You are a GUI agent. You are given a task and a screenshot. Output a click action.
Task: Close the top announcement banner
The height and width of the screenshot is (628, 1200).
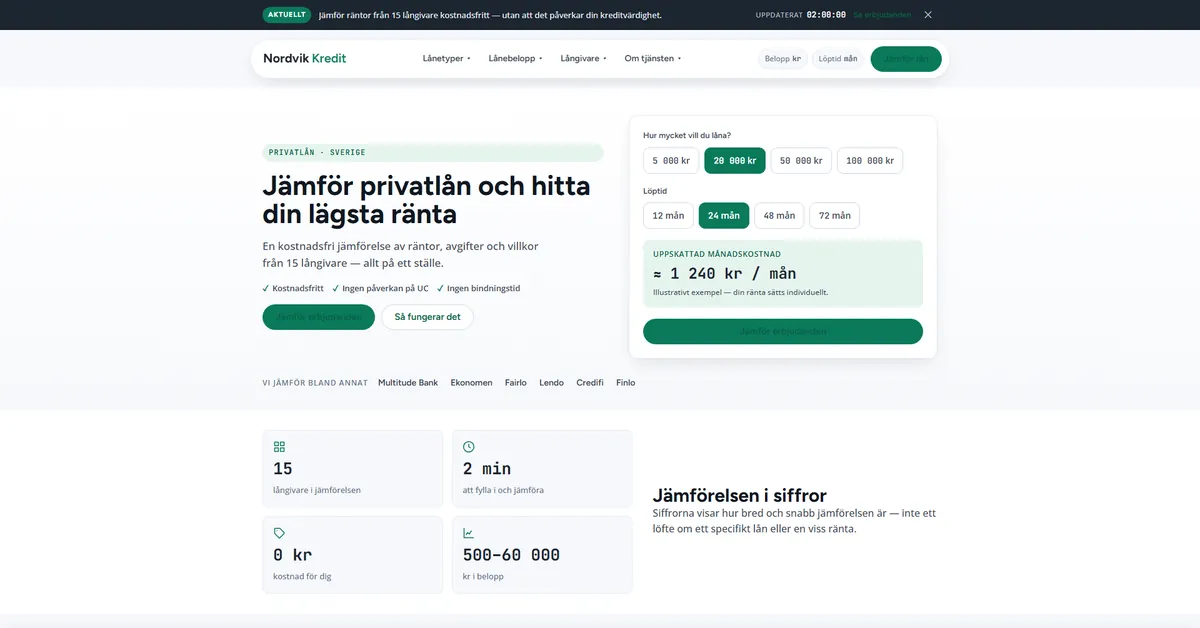[x=928, y=15]
